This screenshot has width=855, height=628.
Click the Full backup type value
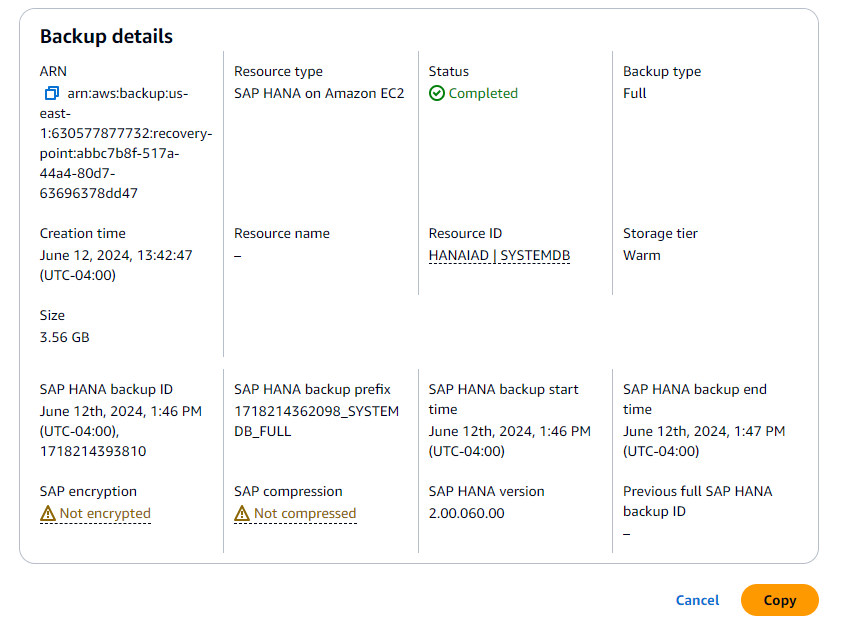point(635,93)
